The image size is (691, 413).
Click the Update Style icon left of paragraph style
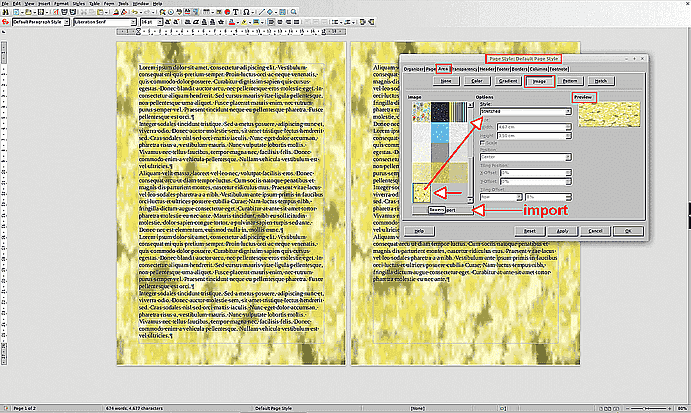coord(4,22)
